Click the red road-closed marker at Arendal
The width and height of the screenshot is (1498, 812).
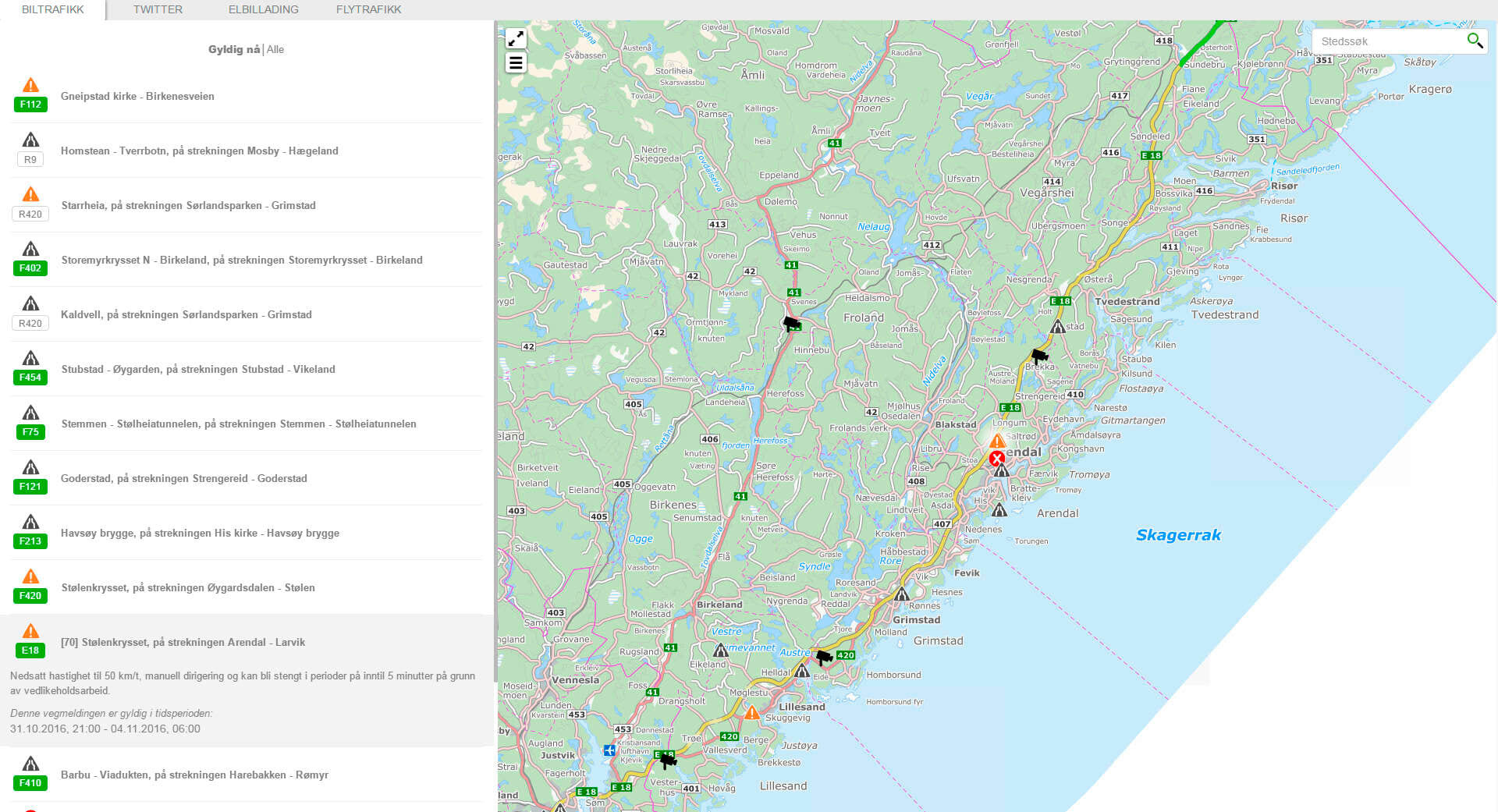996,459
